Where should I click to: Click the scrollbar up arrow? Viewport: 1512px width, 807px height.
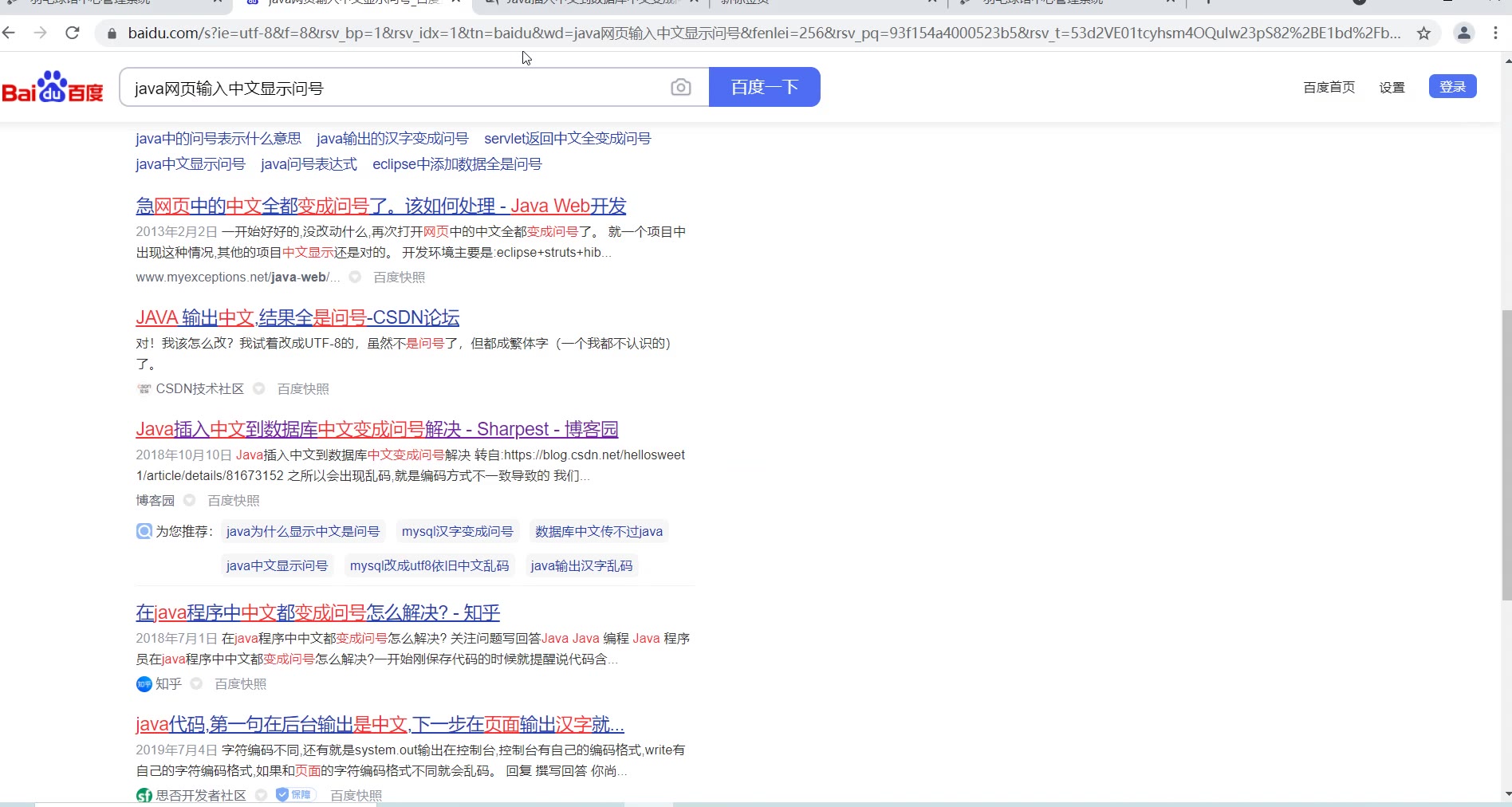pos(1506,60)
